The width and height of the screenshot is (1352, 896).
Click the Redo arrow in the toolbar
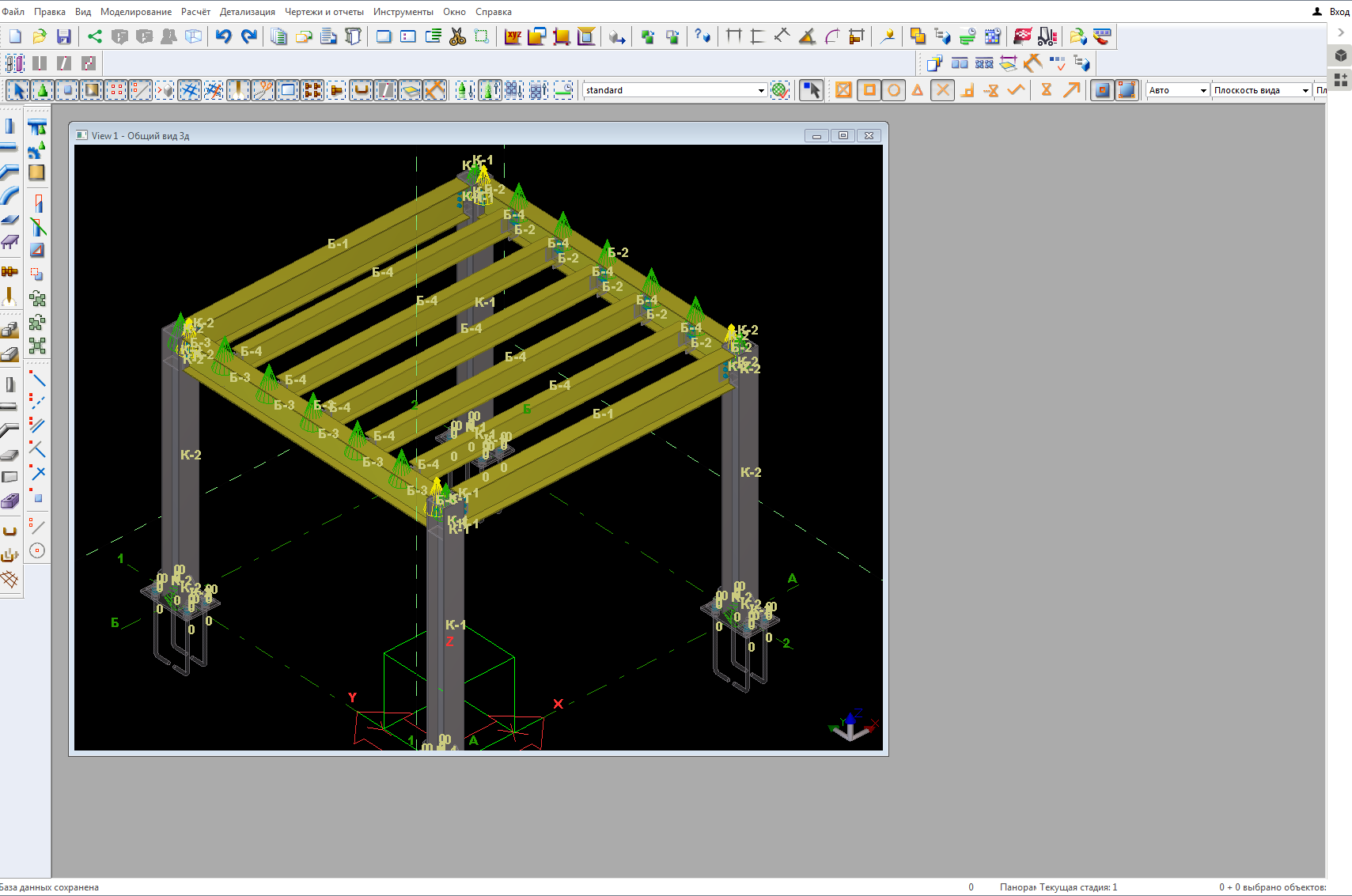[249, 36]
